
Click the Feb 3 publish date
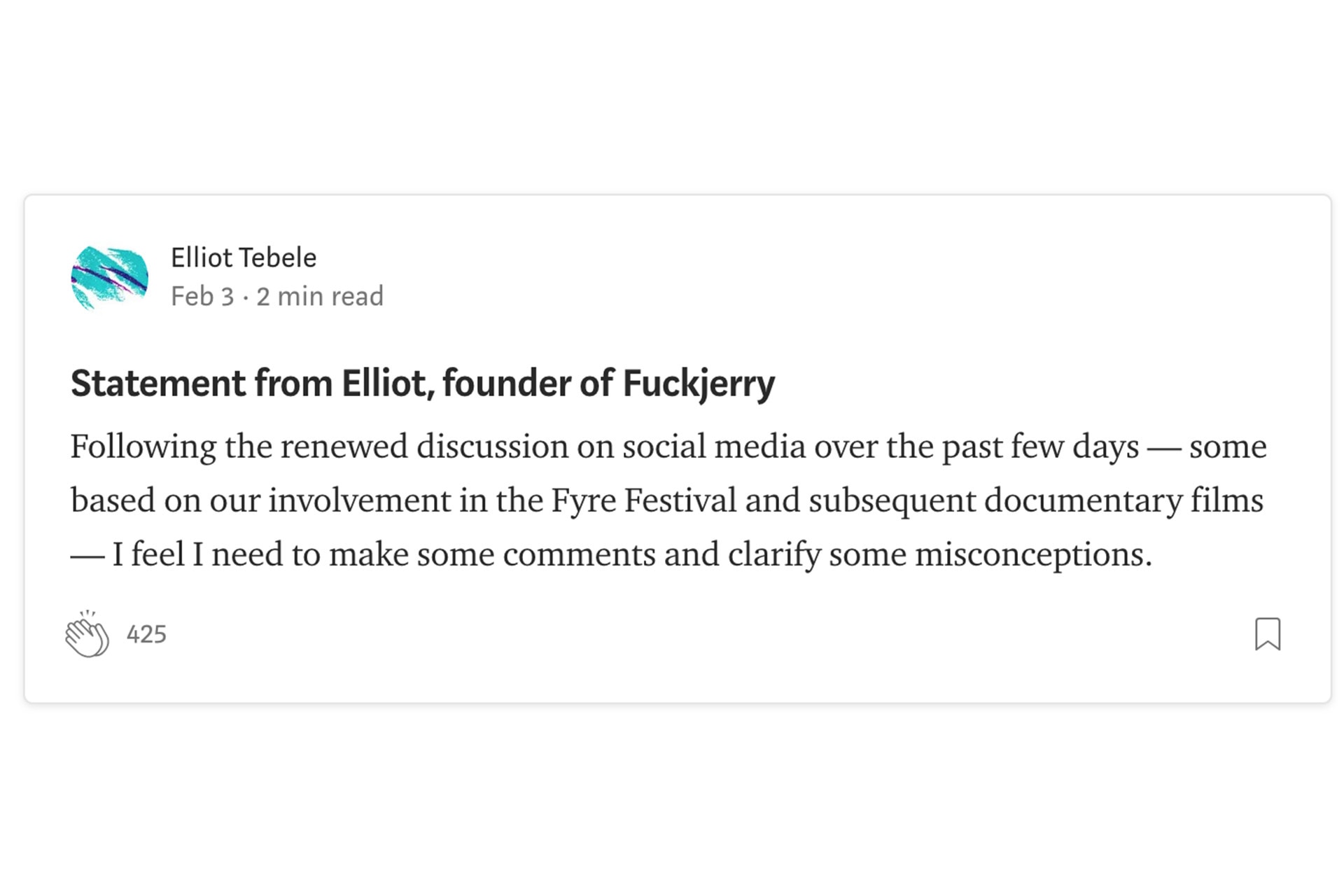tap(202, 296)
